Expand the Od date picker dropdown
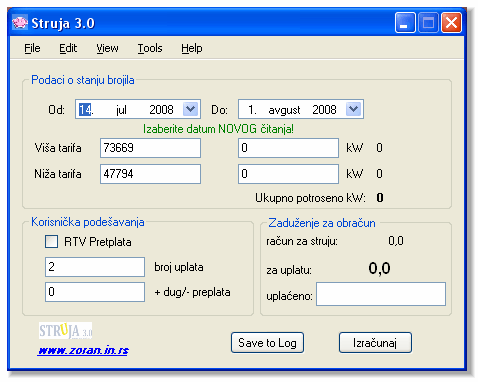The height and width of the screenshot is (382, 478). (191, 109)
